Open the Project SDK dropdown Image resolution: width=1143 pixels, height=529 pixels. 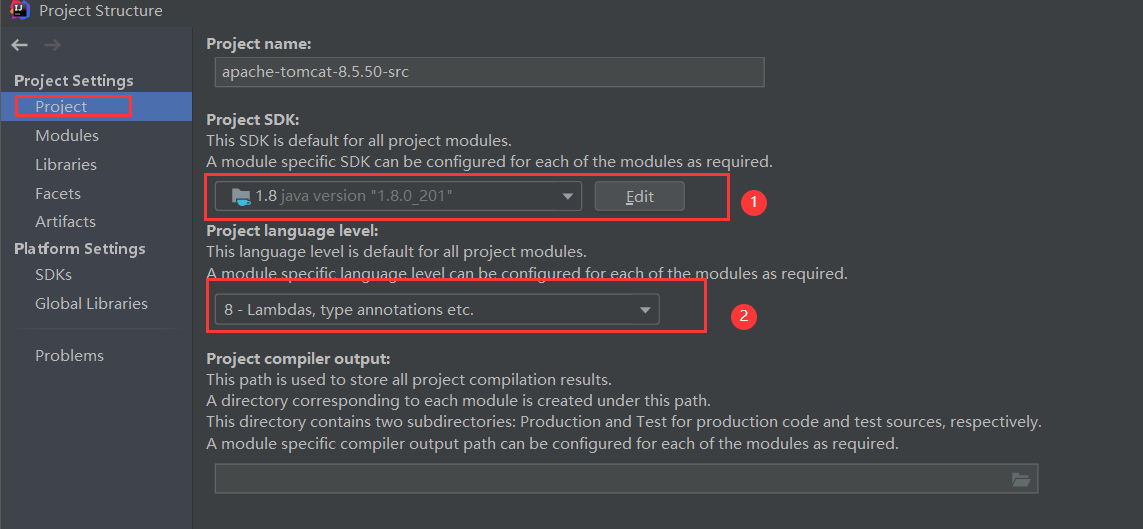click(398, 196)
